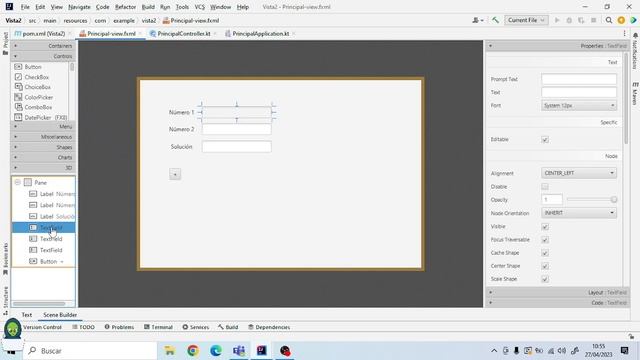Toggle the Editable checkbox
Image resolution: width=640 pixels, height=360 pixels.
click(545, 140)
